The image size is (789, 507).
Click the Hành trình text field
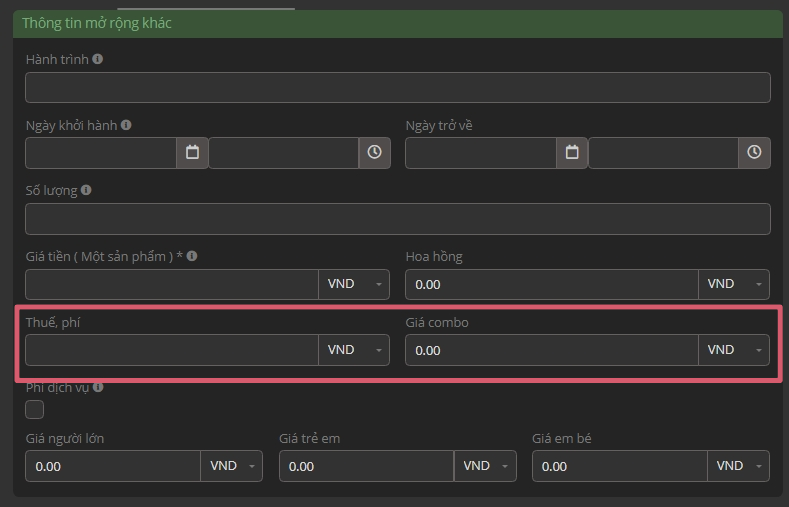coord(397,88)
